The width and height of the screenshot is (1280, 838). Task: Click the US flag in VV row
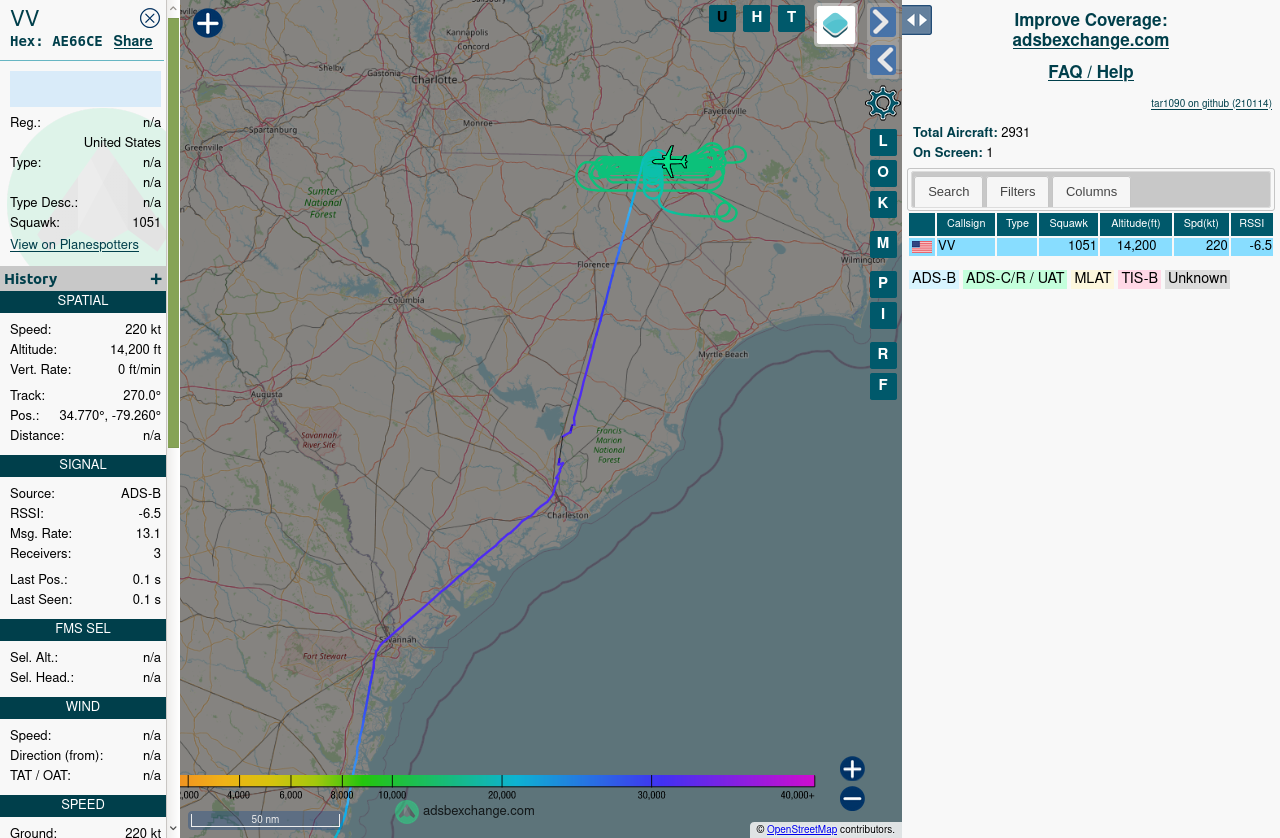pyautogui.click(x=922, y=247)
